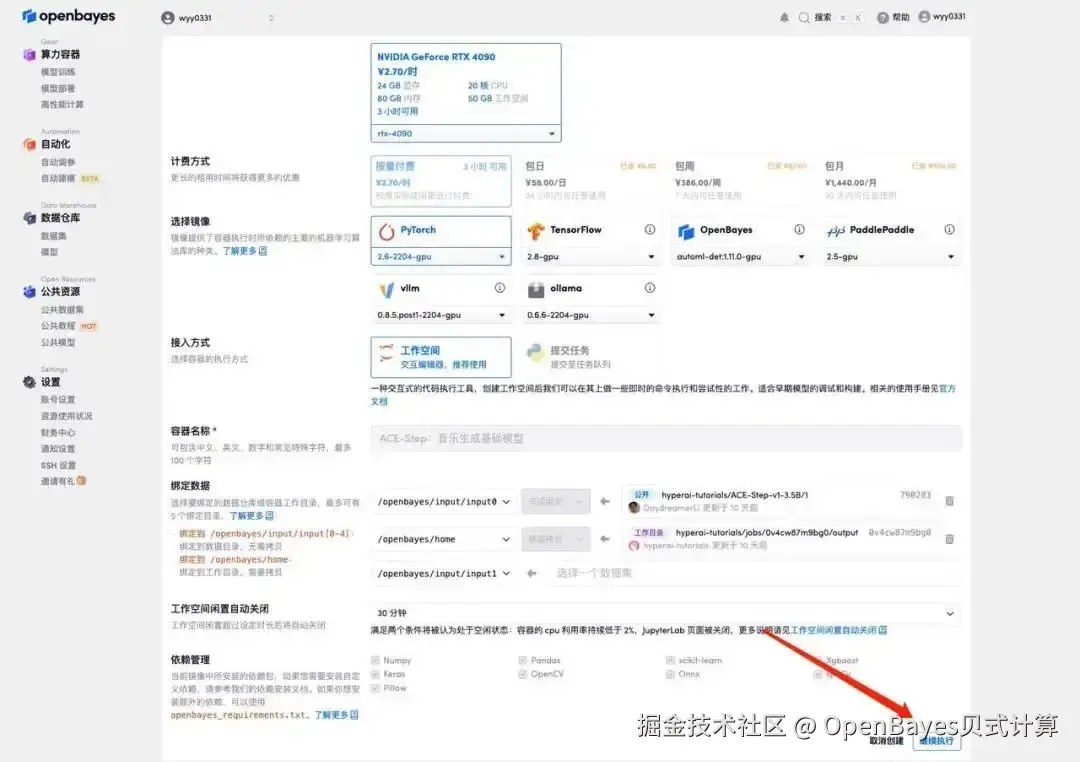Open the 算力容器 section icon
1080x762 pixels.
tap(29, 54)
